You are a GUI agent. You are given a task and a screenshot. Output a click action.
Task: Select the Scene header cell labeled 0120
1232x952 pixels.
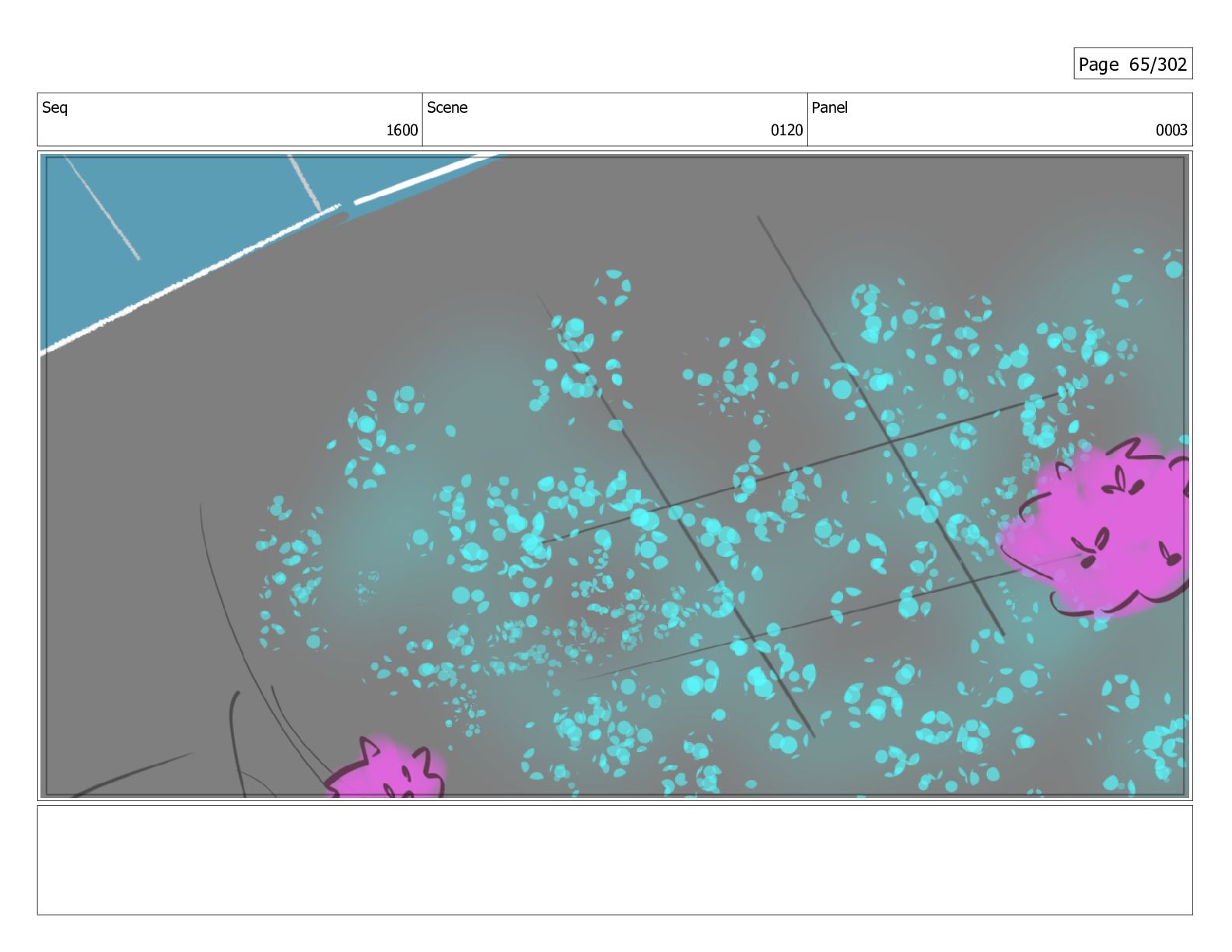coord(615,119)
